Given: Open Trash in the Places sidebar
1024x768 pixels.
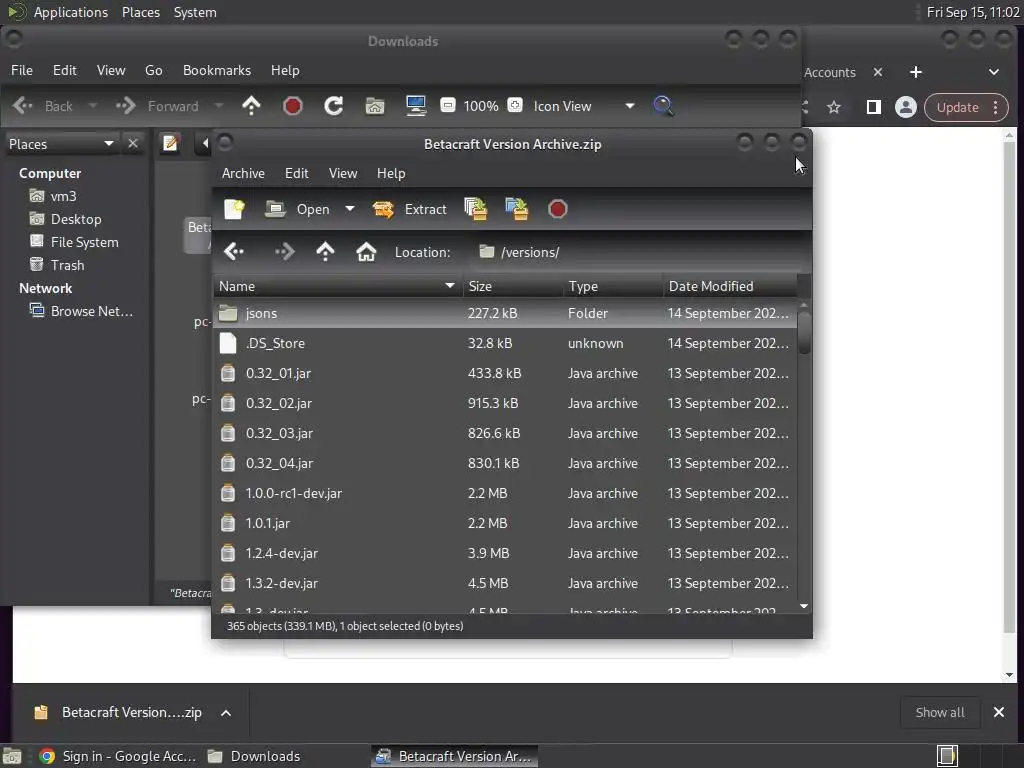Looking at the screenshot, I should click(x=57, y=265).
